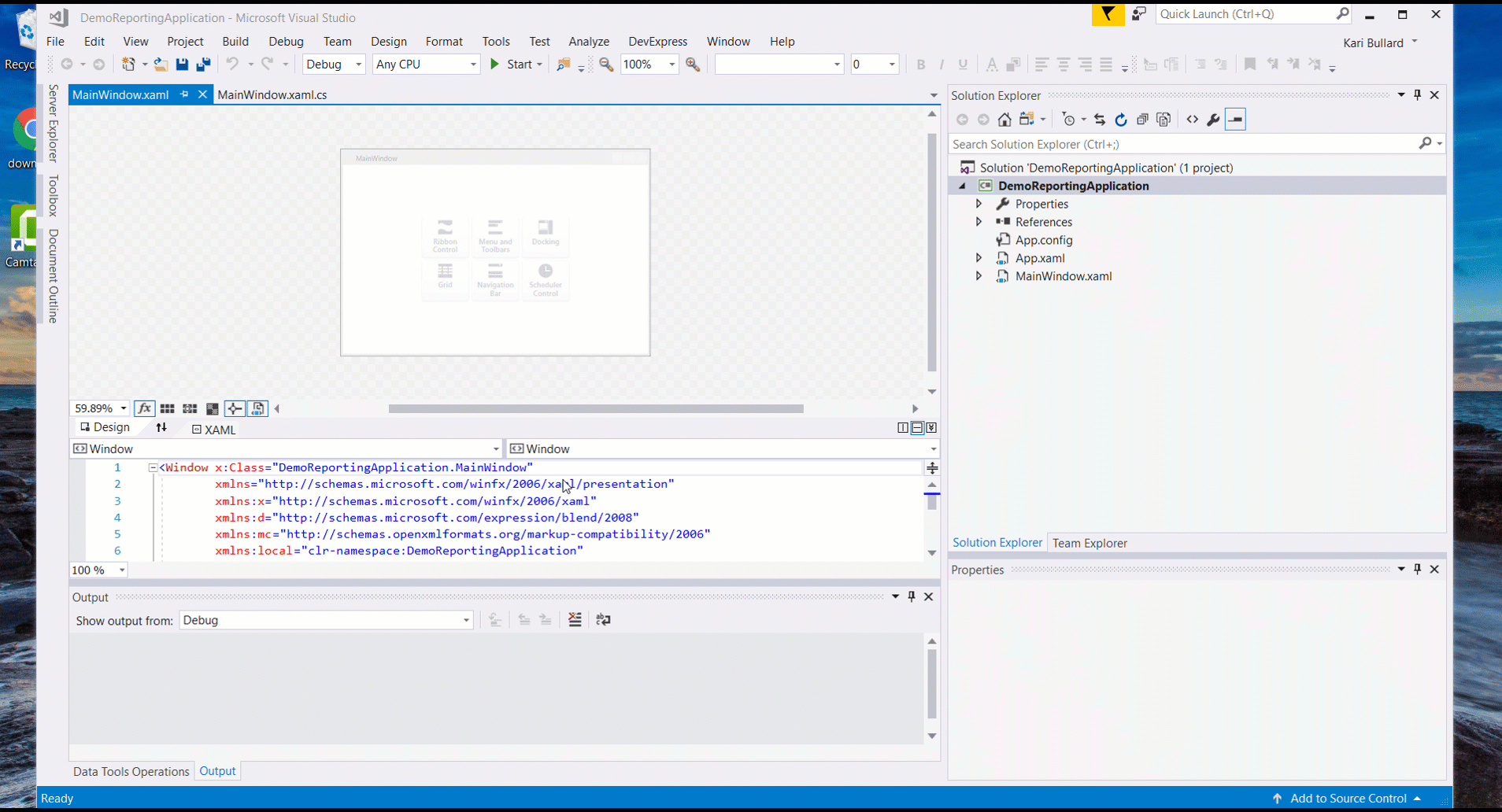1502x812 pixels.
Task: Collapse the DemoReportingApplication project node
Action: (x=962, y=186)
